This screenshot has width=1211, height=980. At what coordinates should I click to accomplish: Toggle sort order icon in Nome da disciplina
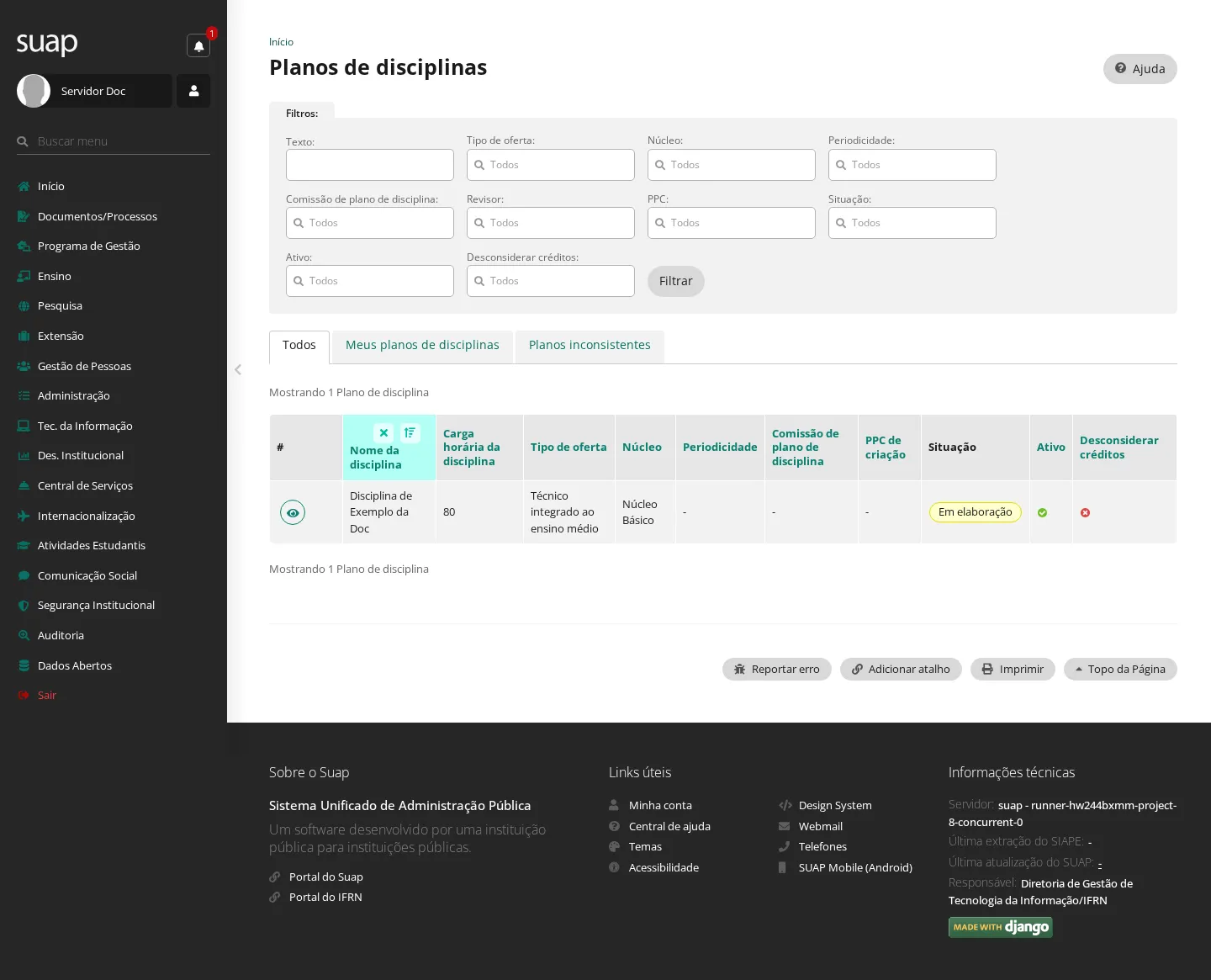click(x=410, y=432)
